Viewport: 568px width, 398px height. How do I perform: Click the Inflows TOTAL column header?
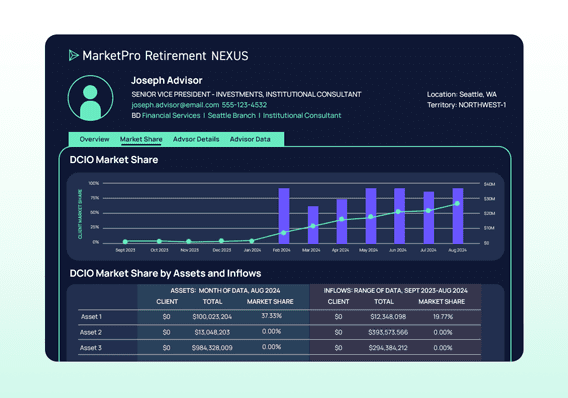point(384,302)
